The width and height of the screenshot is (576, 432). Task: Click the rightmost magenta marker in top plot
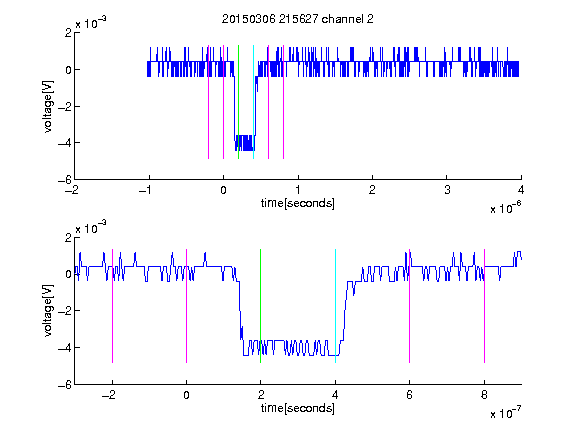pos(283,102)
